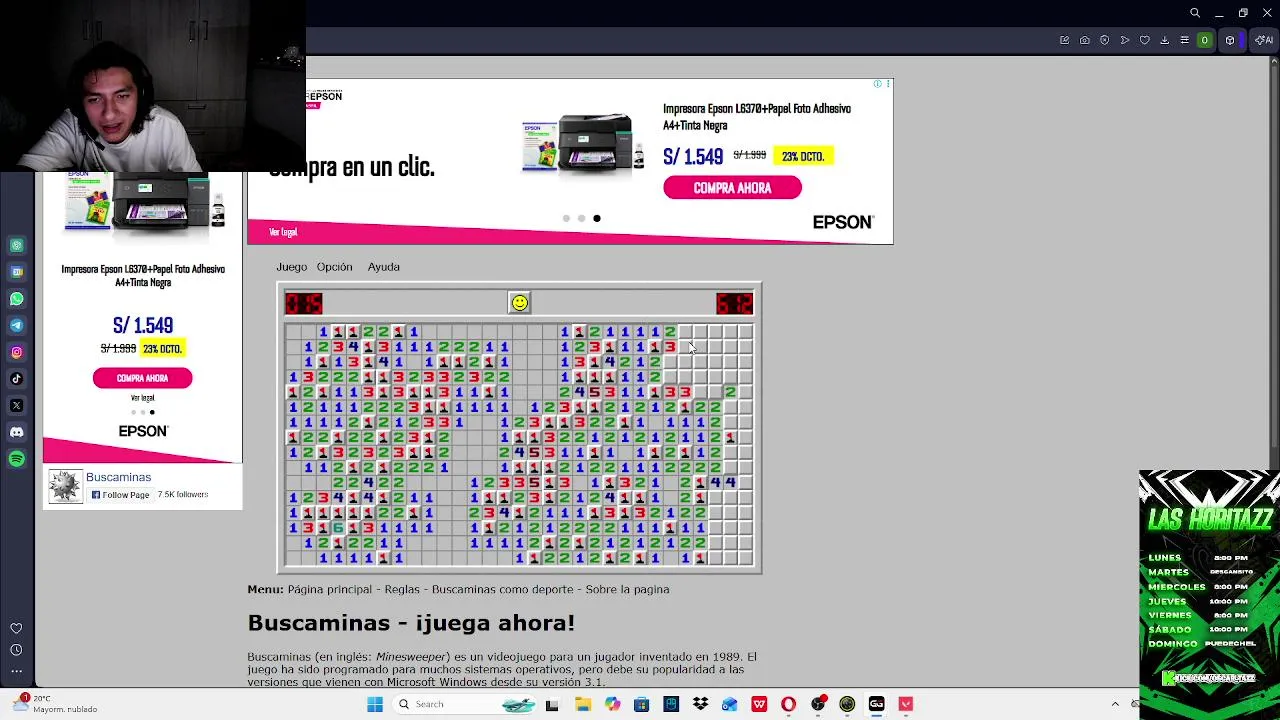Open the sidebar history clock icon

click(16, 650)
